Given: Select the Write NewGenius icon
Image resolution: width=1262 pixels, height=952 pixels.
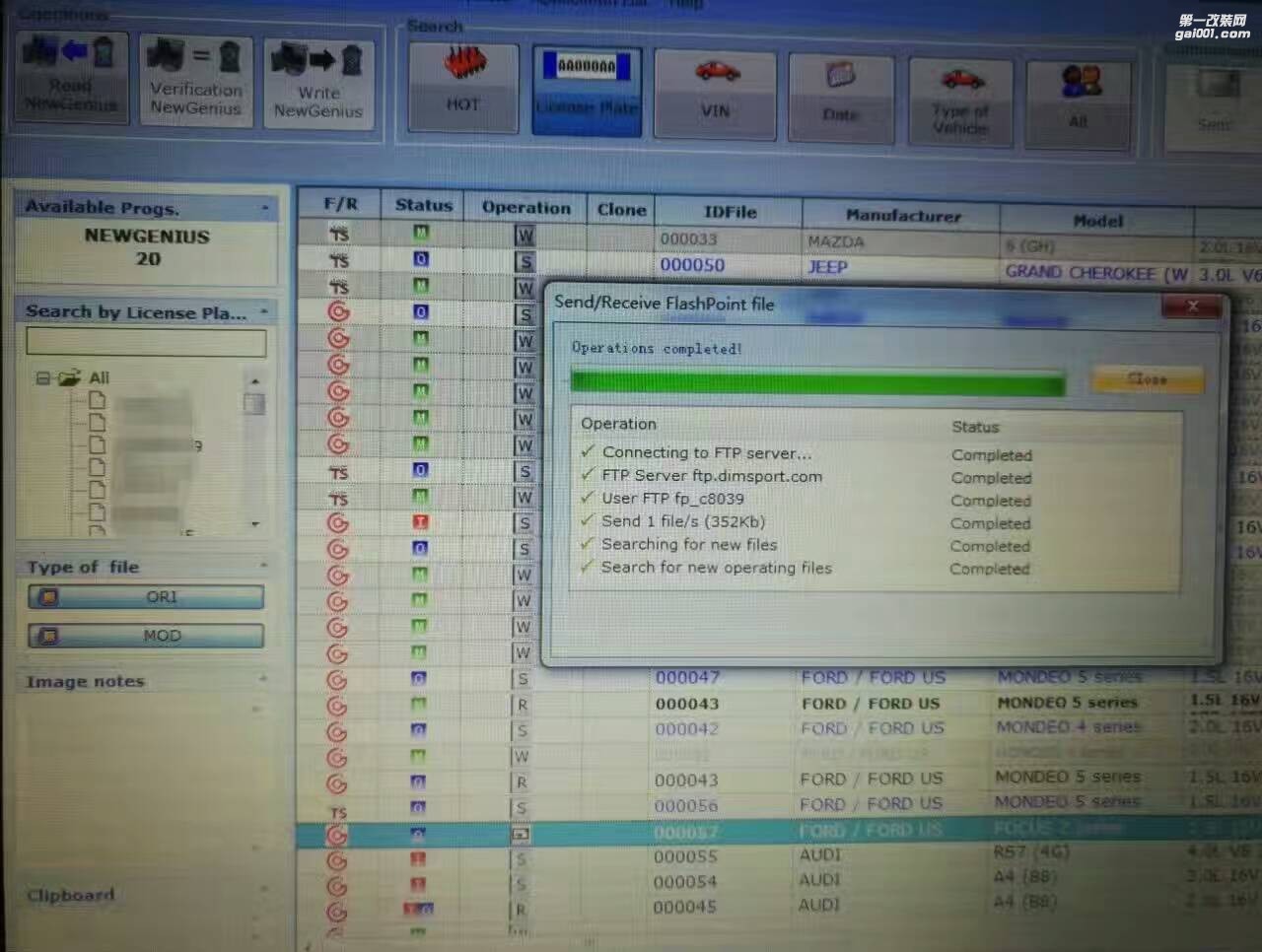Looking at the screenshot, I should pyautogui.click(x=317, y=83).
